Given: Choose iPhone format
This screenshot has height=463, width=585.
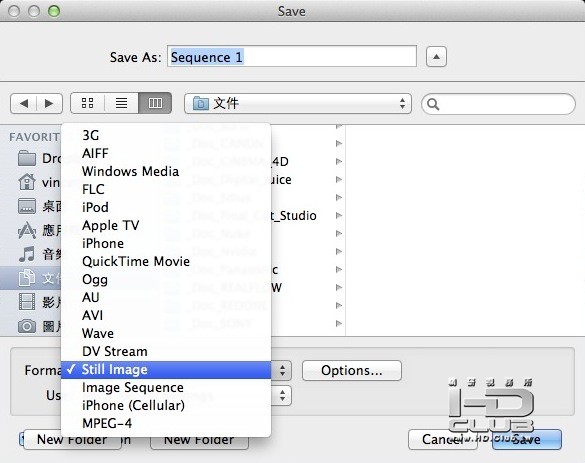Looking at the screenshot, I should pos(166,243).
